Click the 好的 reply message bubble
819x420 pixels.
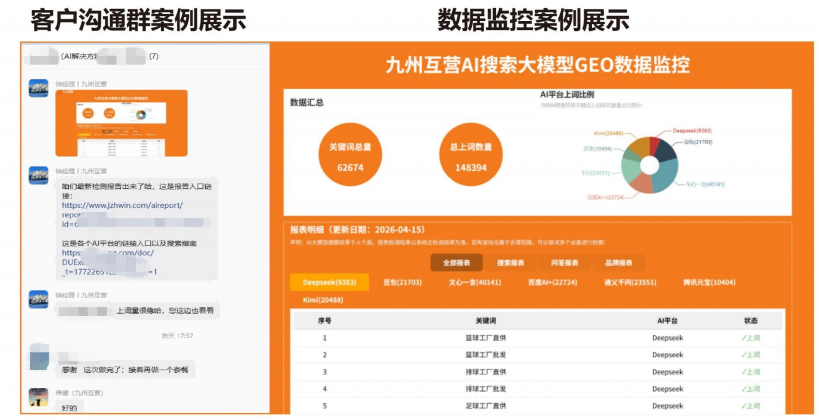69,407
